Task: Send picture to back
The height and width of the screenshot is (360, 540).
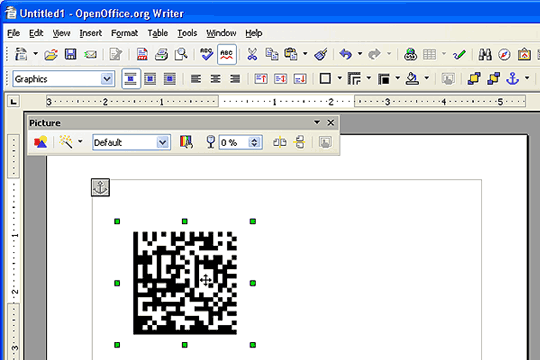Action: click(494, 79)
